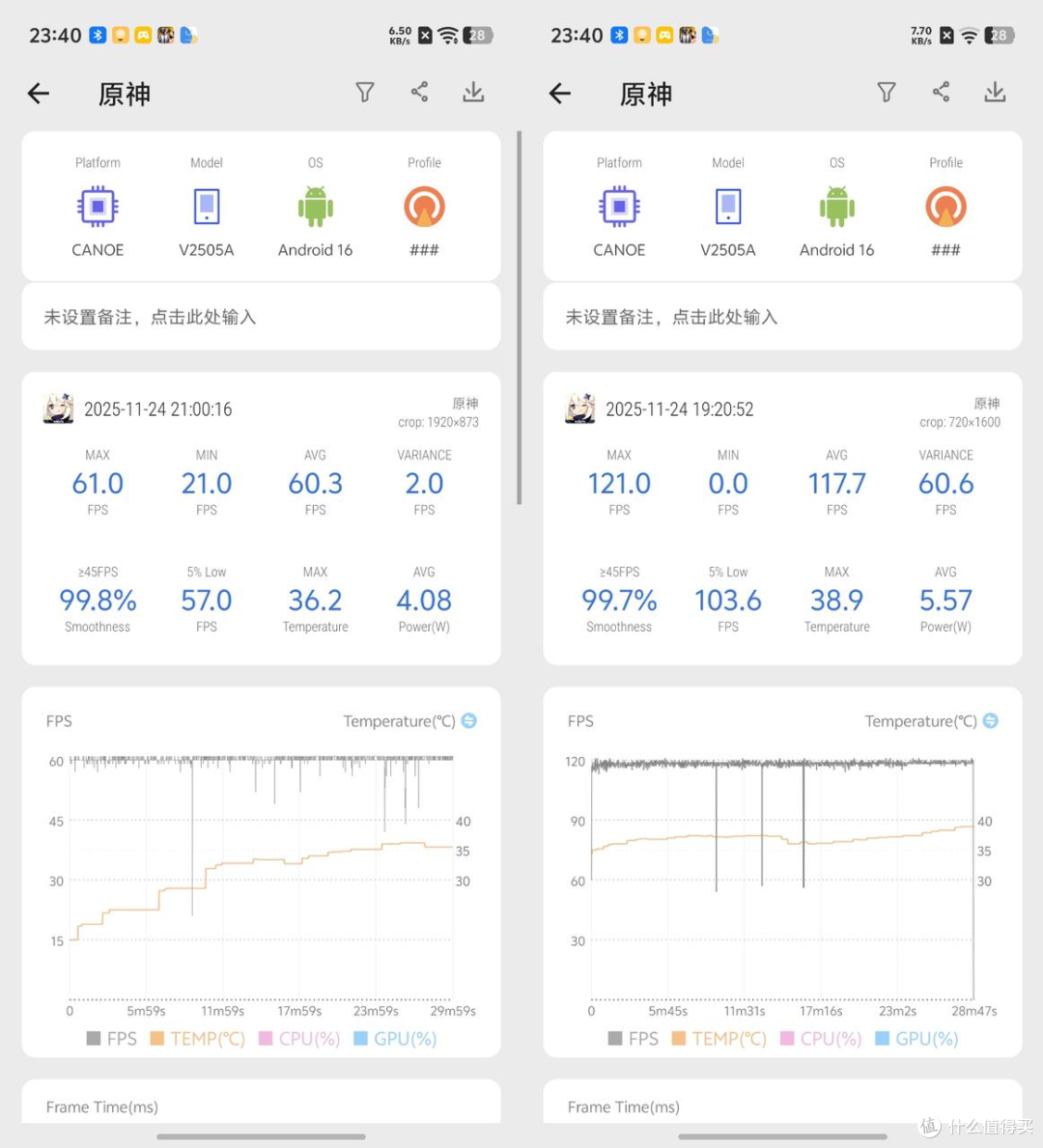This screenshot has height=1148, width=1043.
Task: Tap download icon on left screen
Action: pos(473,93)
